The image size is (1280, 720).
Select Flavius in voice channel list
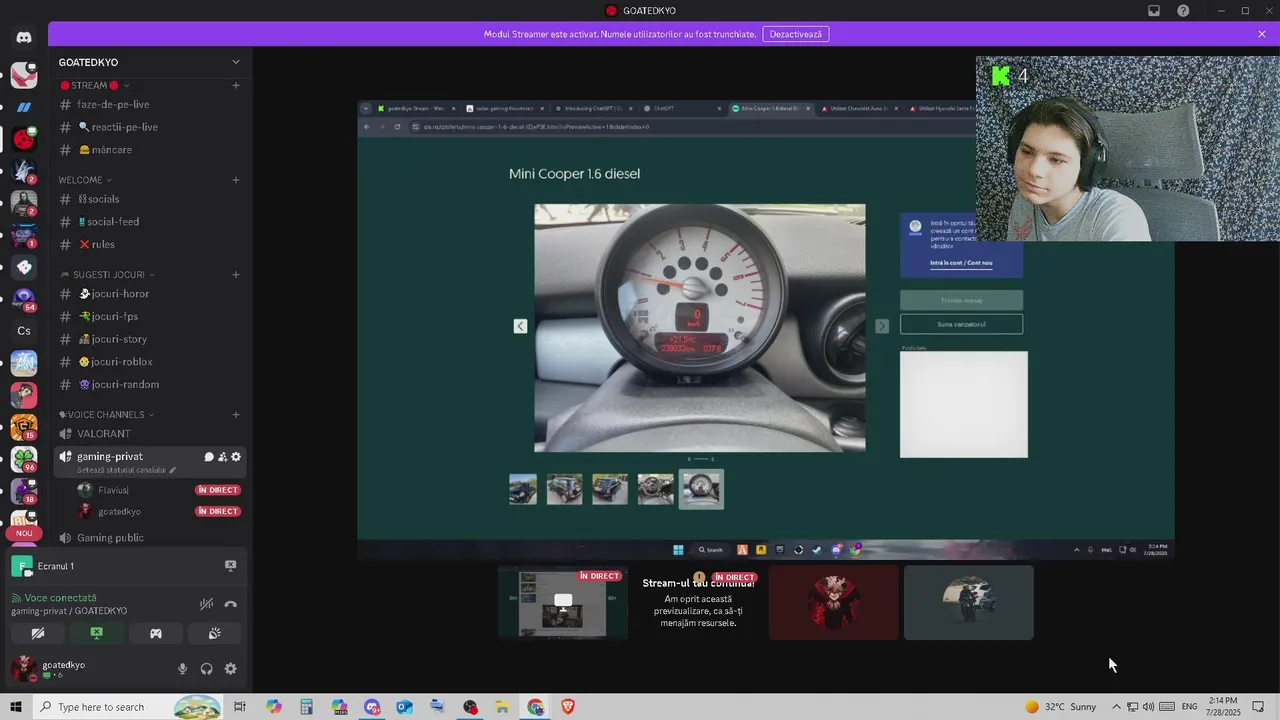pyautogui.click(x=159, y=490)
